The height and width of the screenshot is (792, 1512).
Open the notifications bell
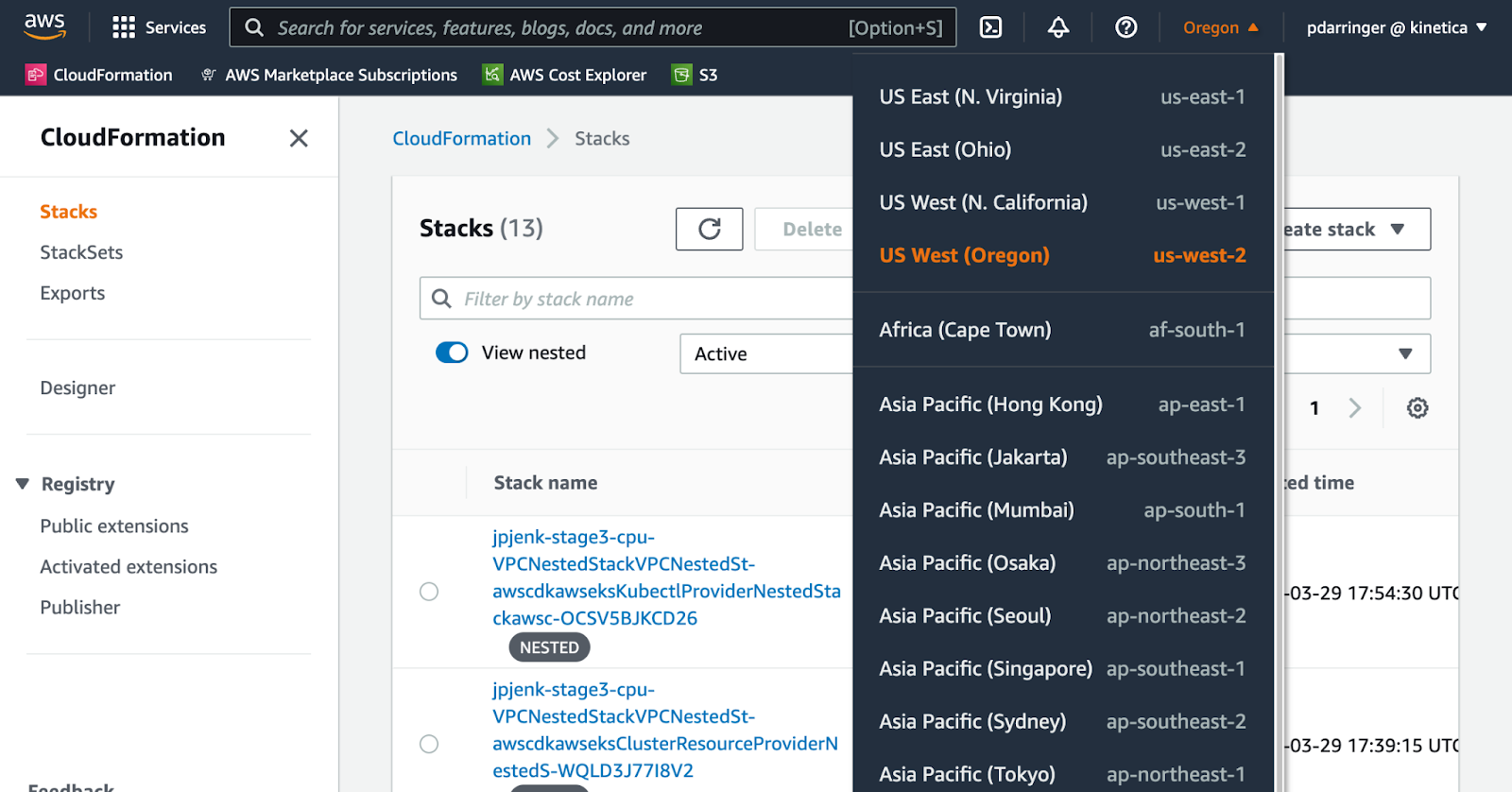1058,27
